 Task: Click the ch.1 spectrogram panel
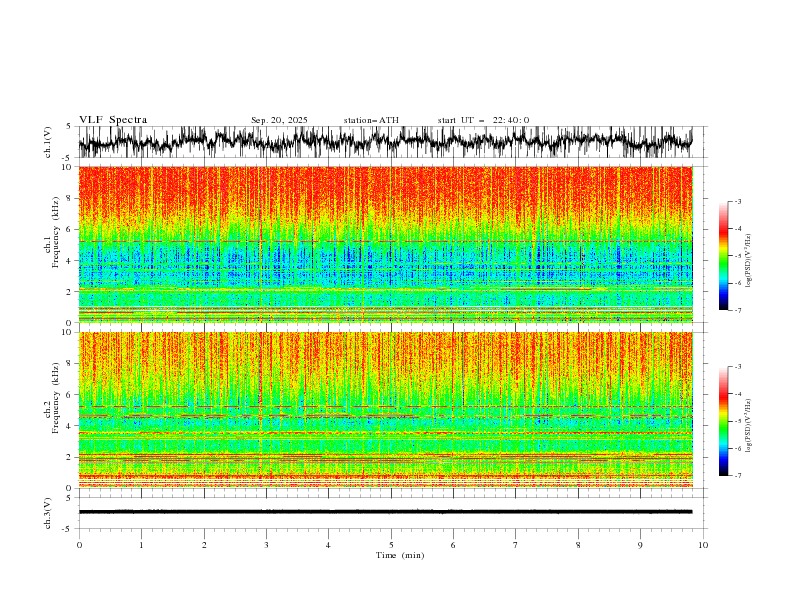pos(386,244)
